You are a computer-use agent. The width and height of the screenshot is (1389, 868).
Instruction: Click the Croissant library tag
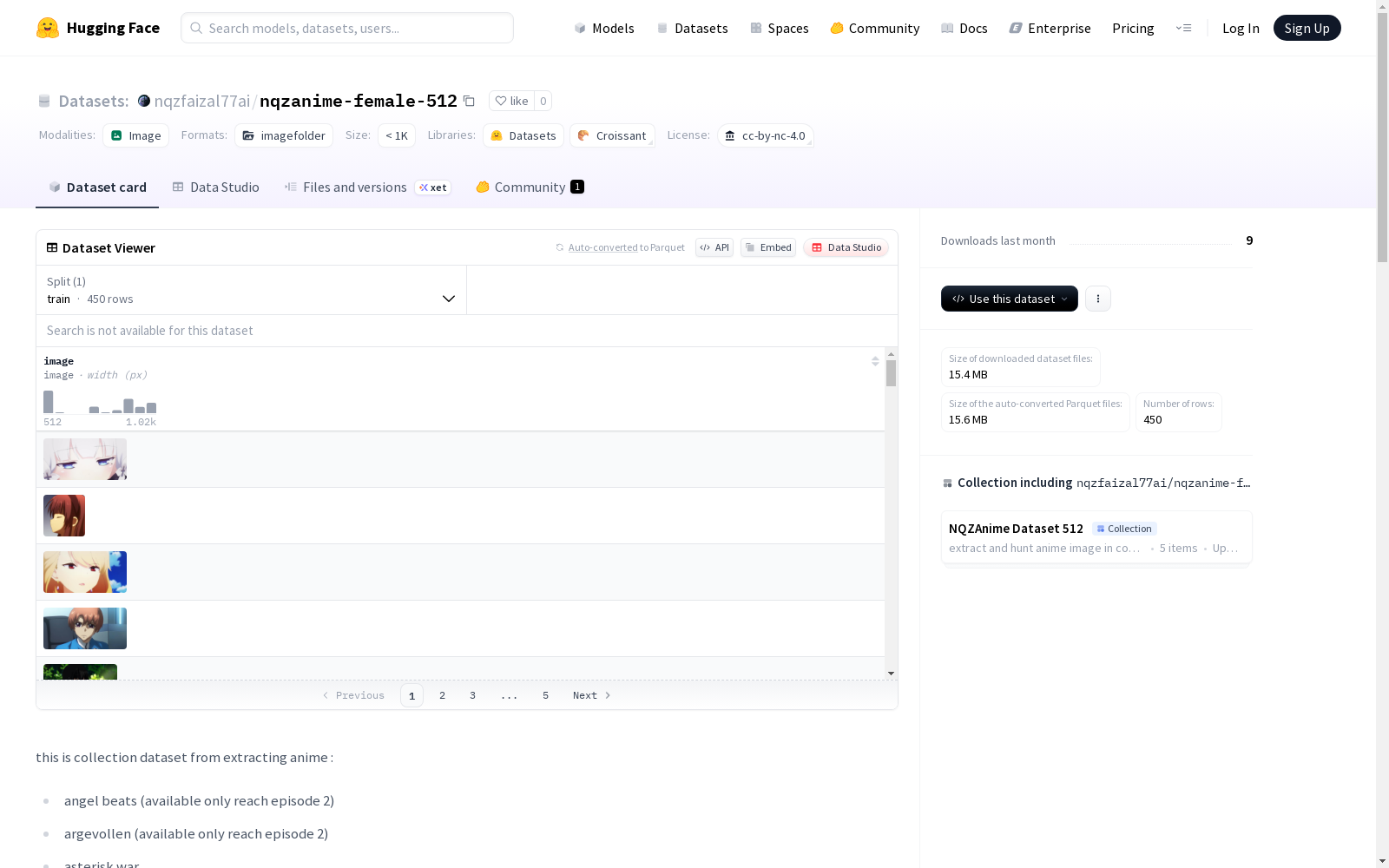[x=612, y=135]
